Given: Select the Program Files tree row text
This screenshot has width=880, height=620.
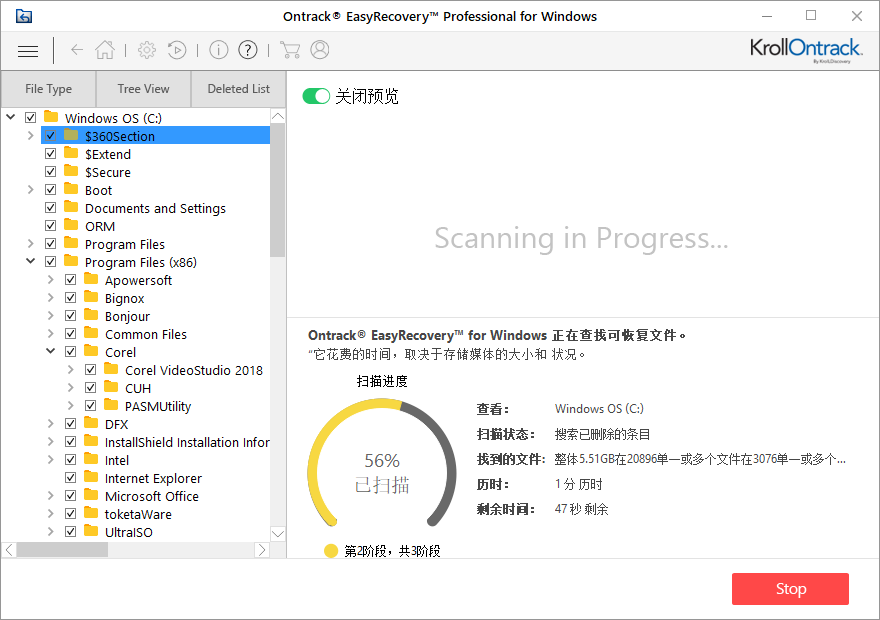Looking at the screenshot, I should (x=125, y=244).
